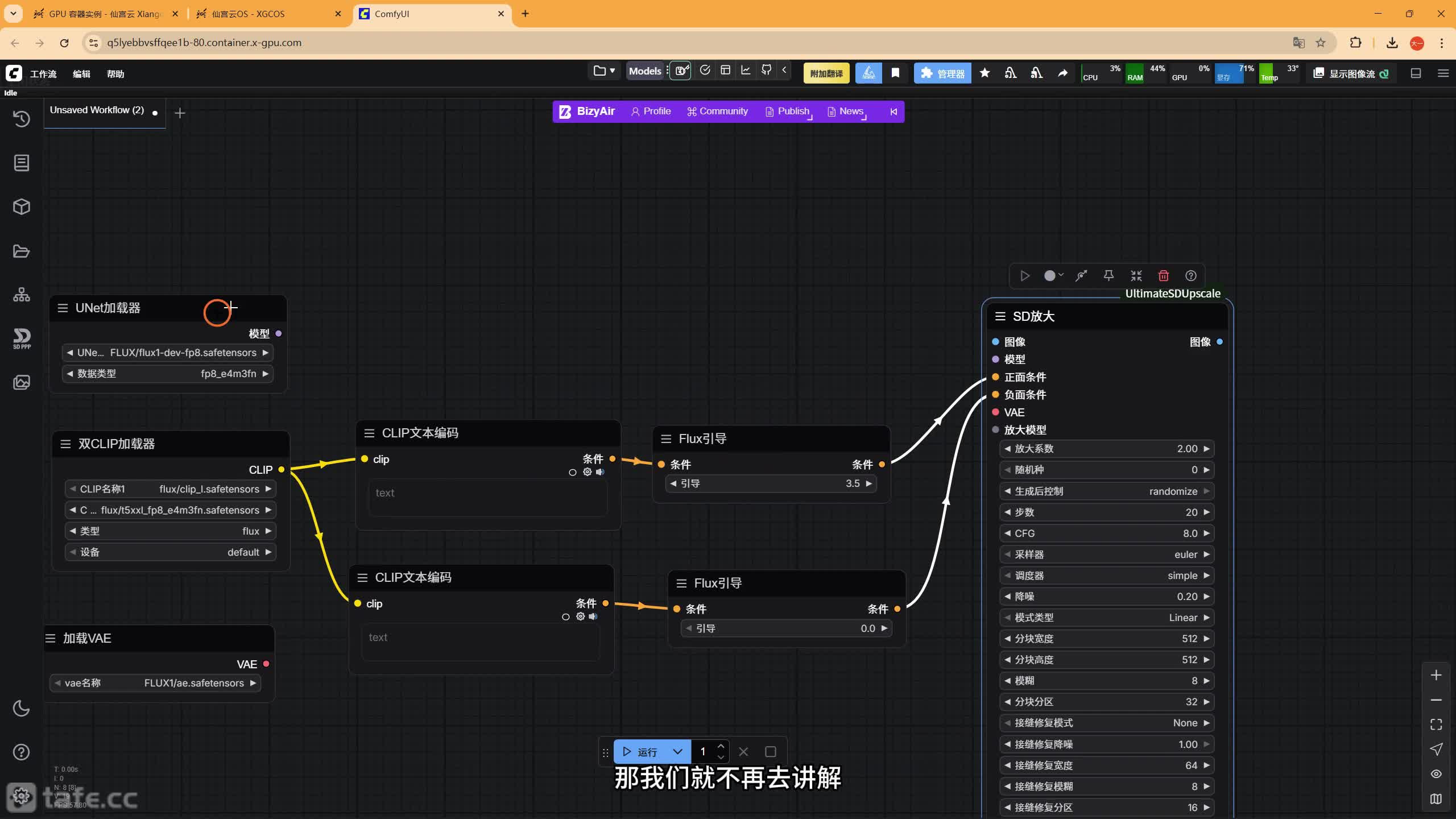This screenshot has height=819, width=1456.
Task: Open the queue history sidebar panel
Action: click(21, 119)
